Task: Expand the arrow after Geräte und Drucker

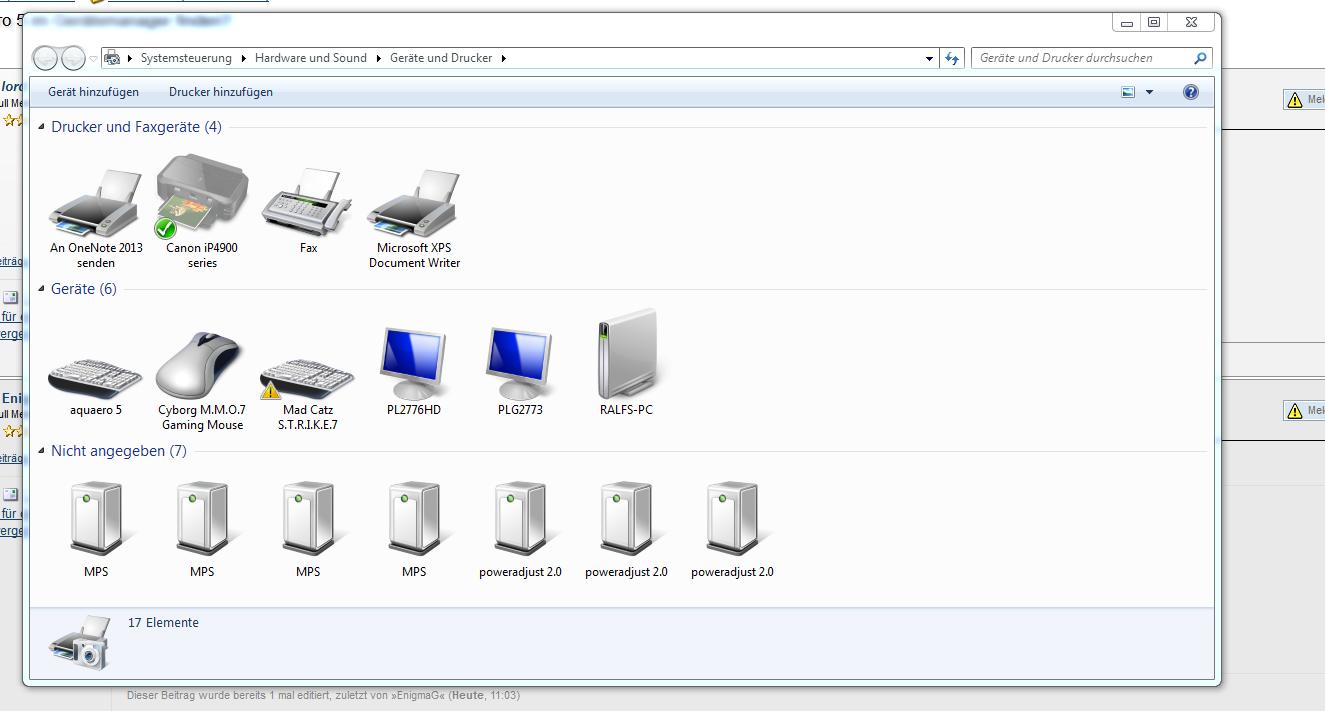Action: [x=503, y=58]
